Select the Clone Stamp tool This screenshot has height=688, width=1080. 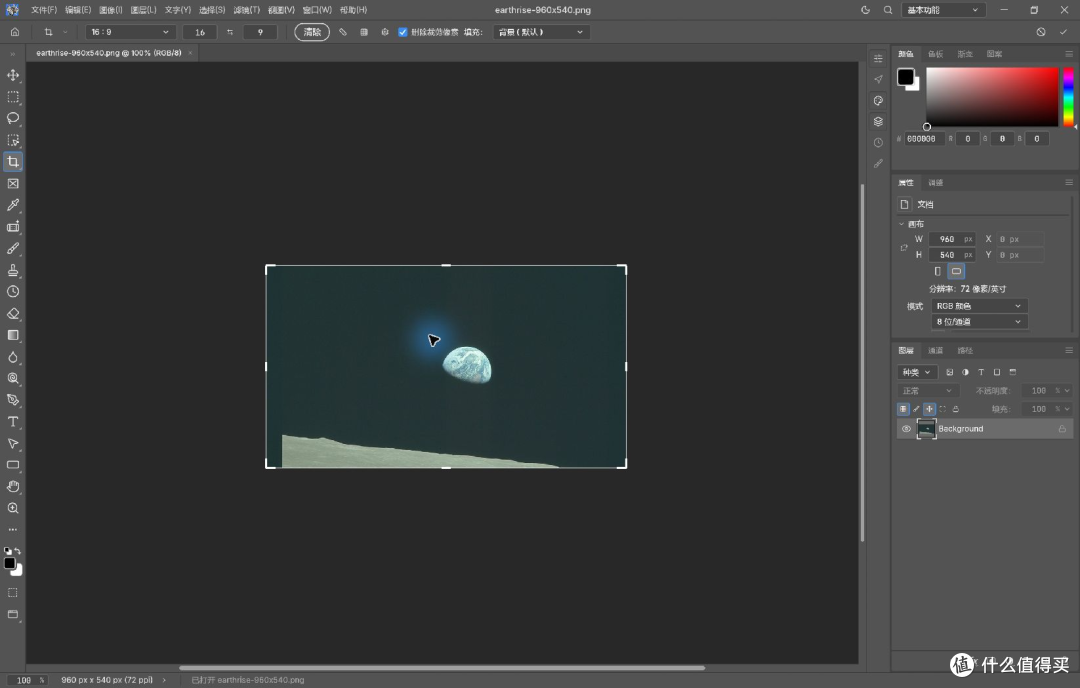coord(13,270)
